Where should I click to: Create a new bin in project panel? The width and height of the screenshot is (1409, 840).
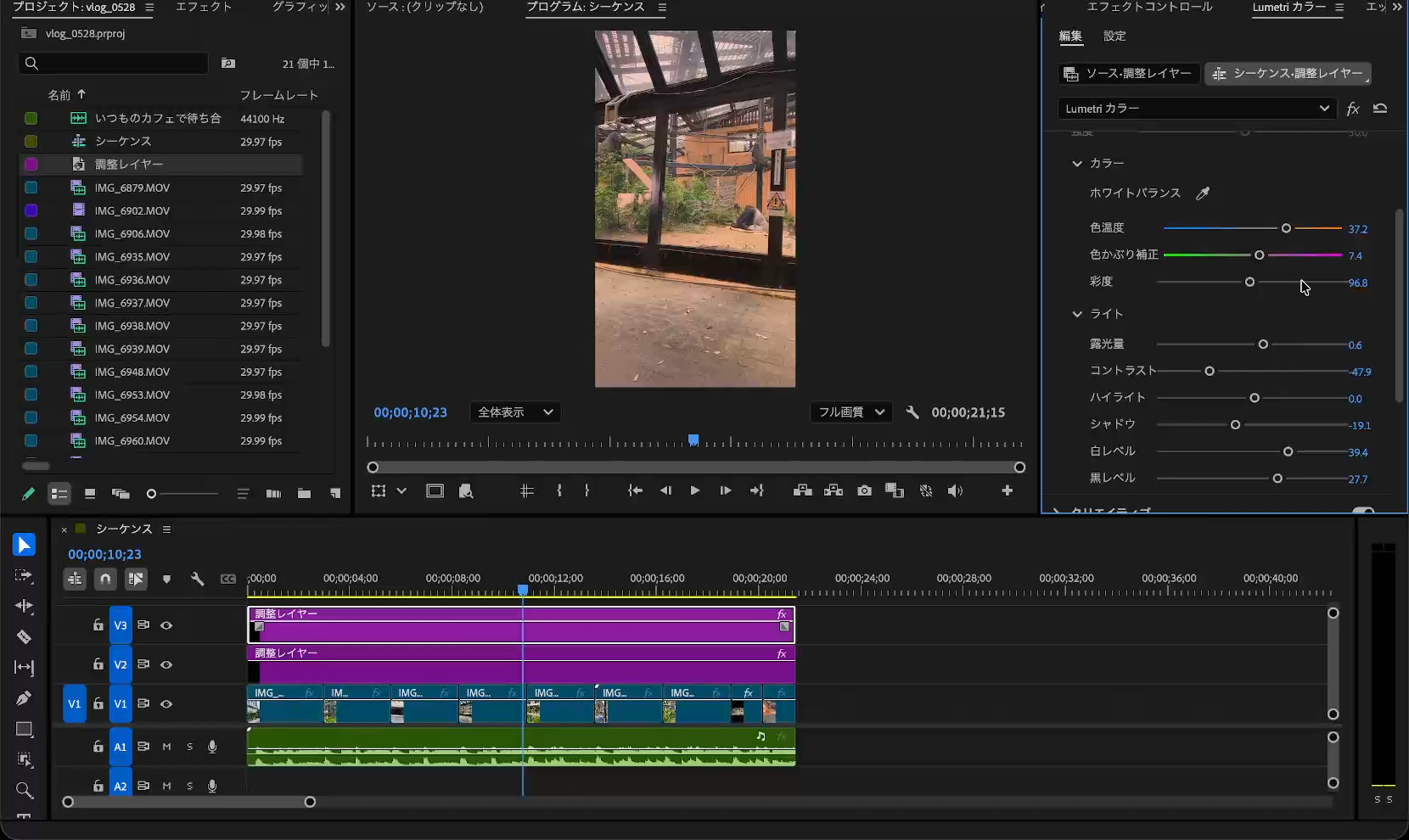pos(304,494)
